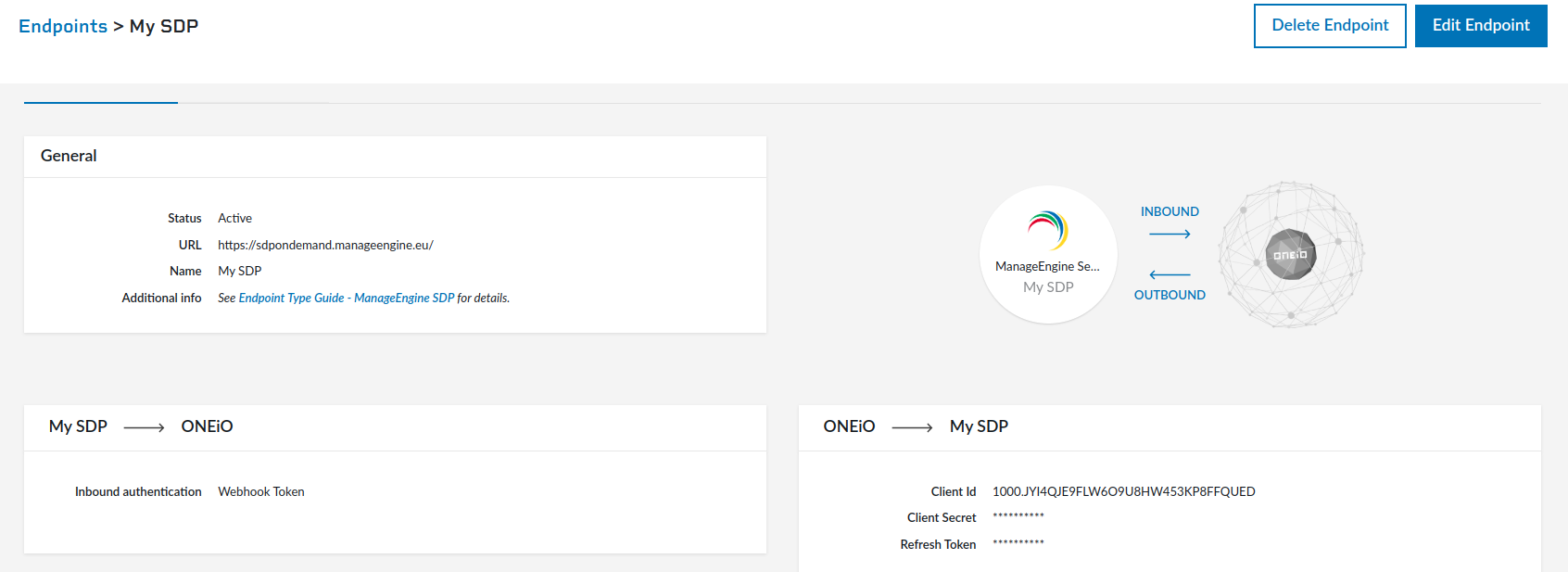
Task: Click the Client Secret label
Action: (942, 517)
